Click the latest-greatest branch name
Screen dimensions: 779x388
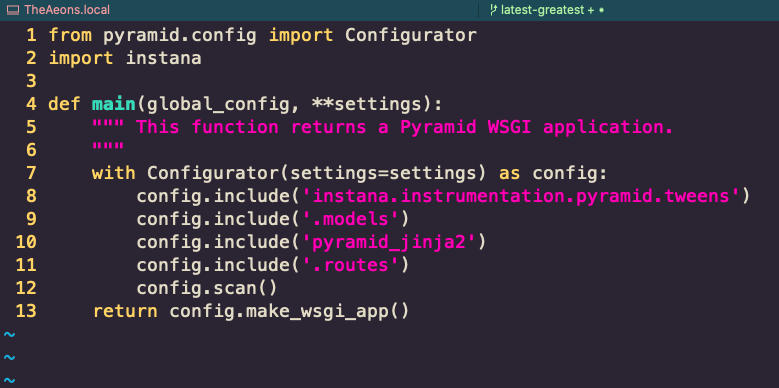coord(544,10)
